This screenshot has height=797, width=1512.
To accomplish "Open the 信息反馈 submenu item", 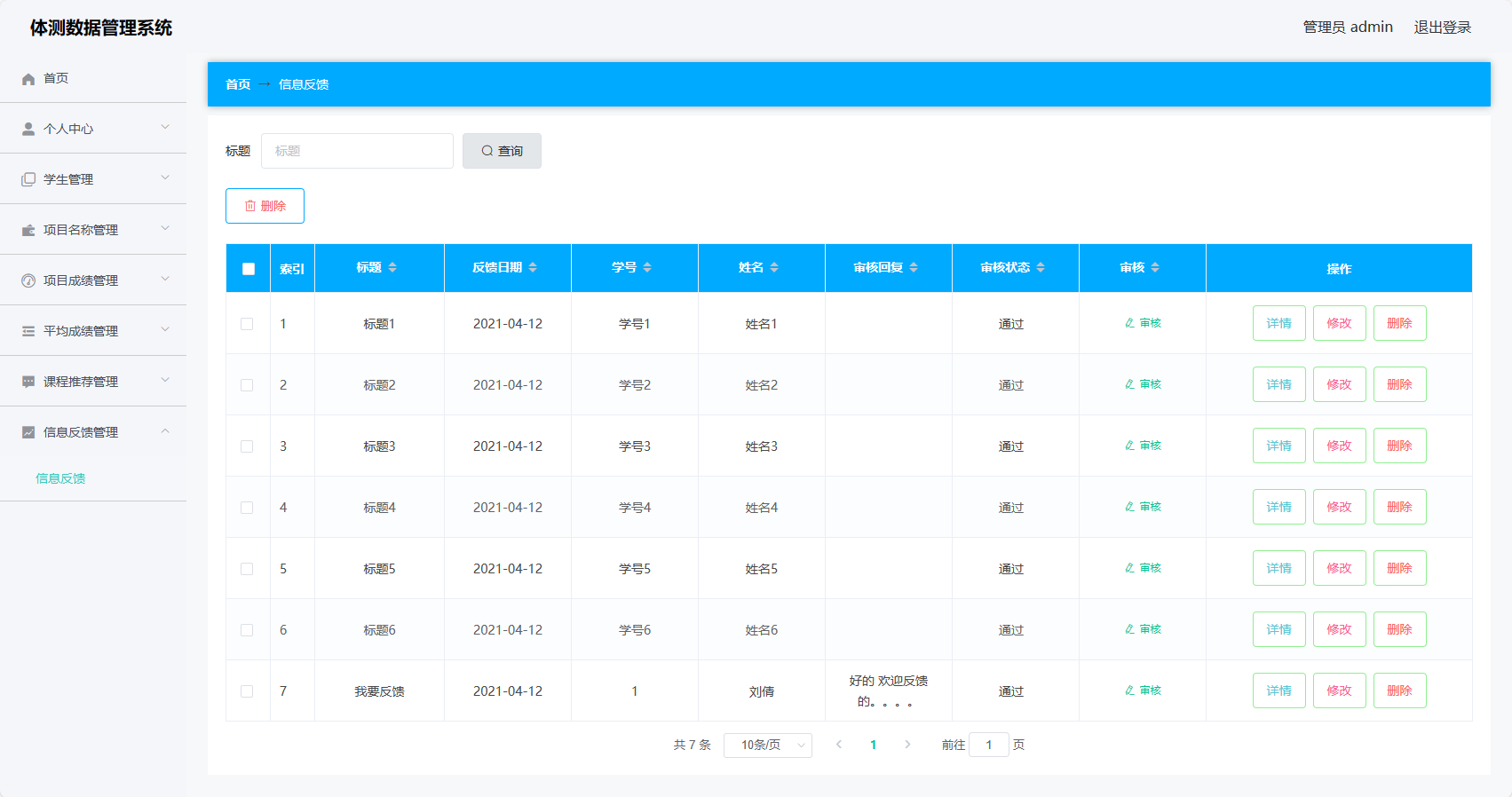I will (x=60, y=478).
